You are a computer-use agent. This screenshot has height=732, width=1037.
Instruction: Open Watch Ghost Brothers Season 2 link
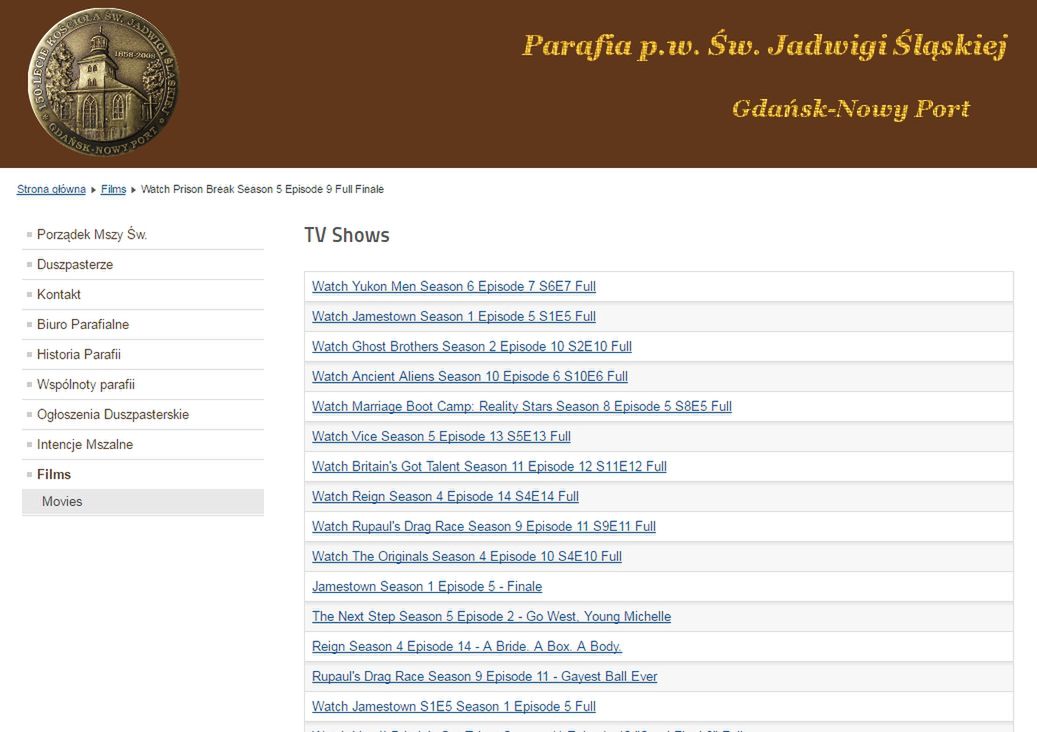(472, 346)
